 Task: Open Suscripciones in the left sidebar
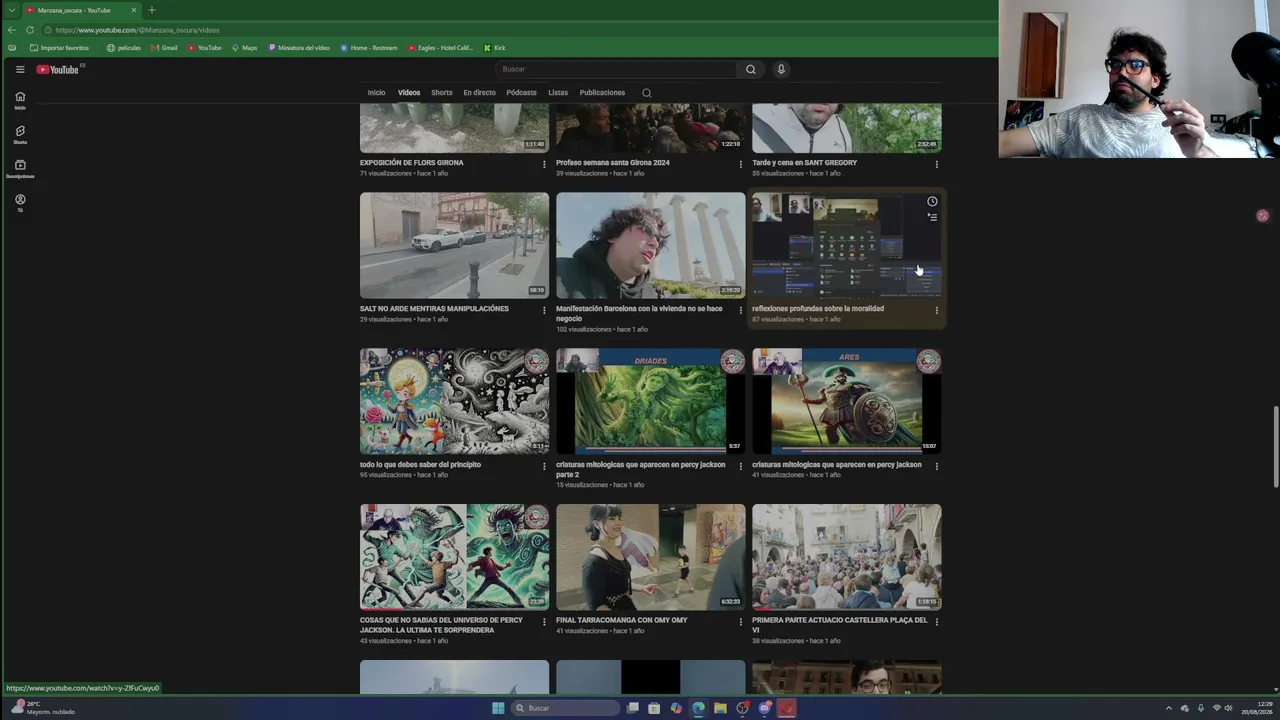(x=20, y=168)
